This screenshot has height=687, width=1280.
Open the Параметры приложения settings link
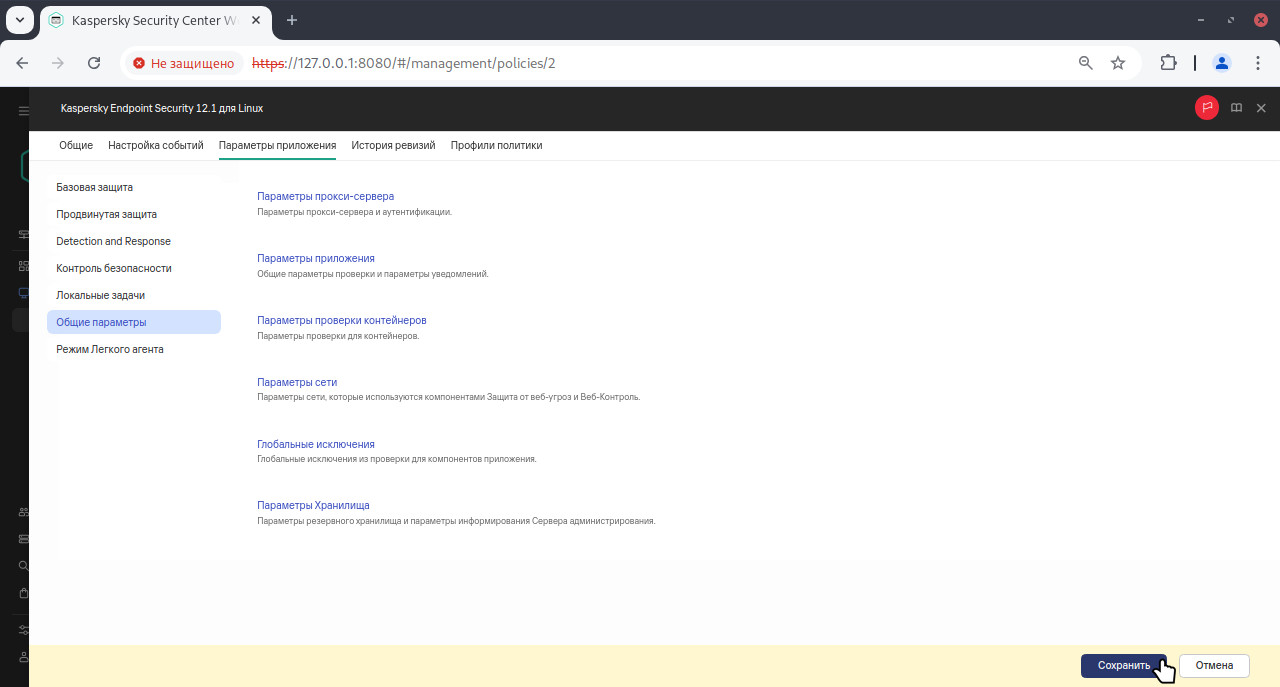click(316, 258)
